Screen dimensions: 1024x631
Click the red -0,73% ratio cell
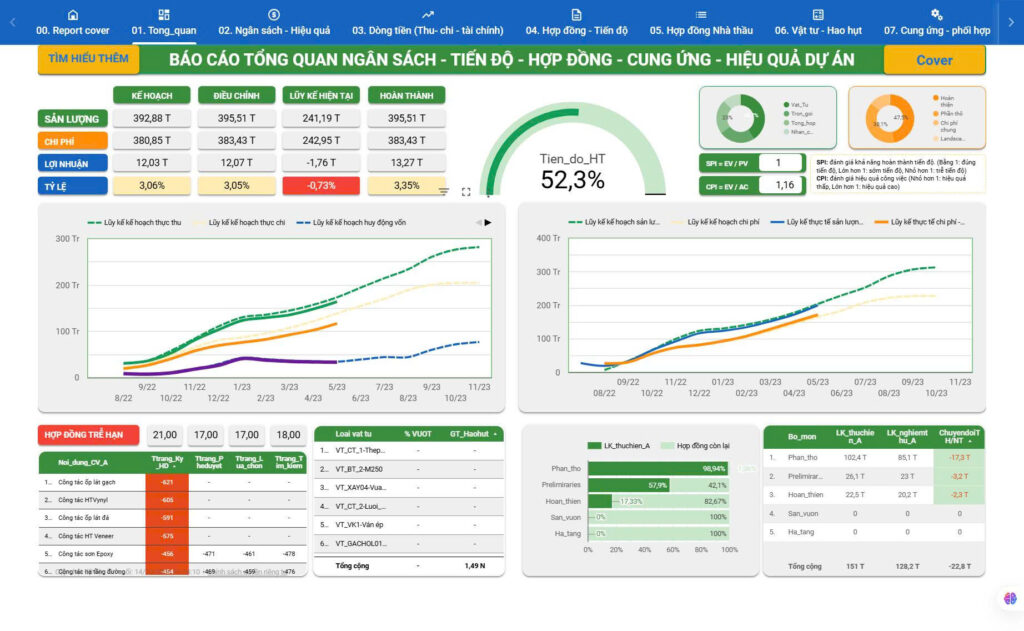(321, 186)
